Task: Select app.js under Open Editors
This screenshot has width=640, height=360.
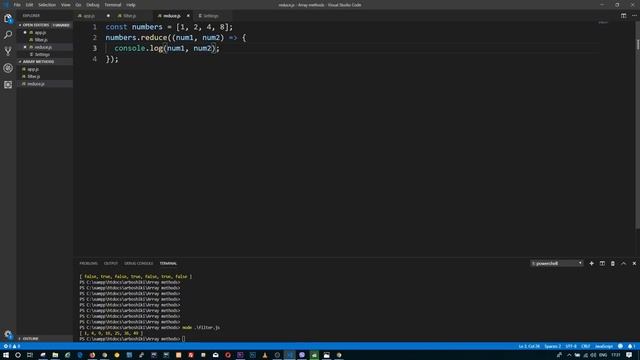Action: pos(45,32)
